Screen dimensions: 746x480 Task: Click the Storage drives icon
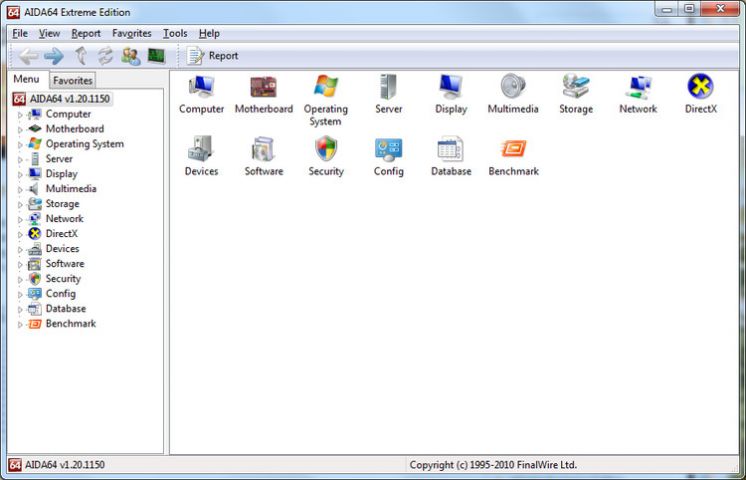pos(576,88)
